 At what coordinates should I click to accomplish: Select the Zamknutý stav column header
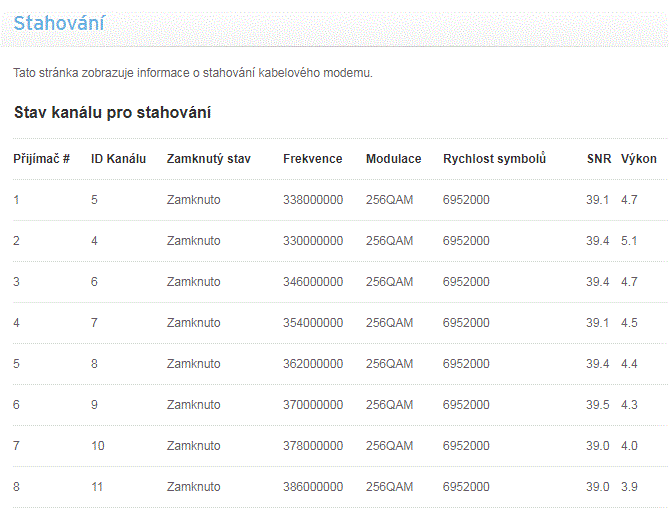point(209,159)
